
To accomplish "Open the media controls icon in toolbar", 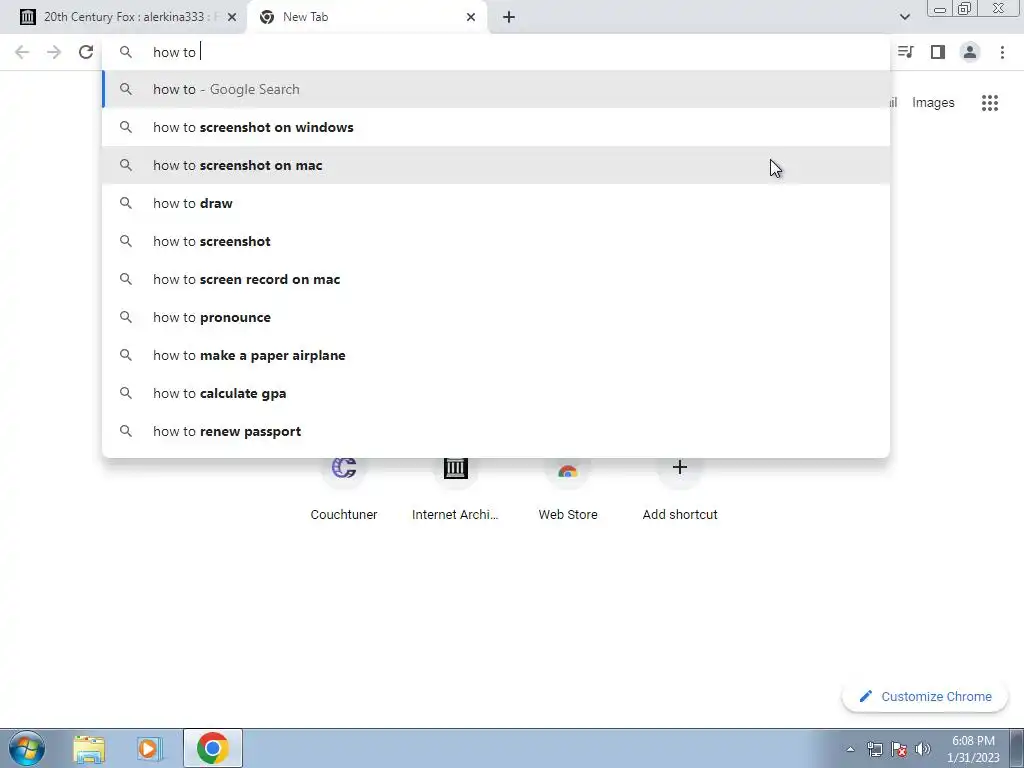I will click(x=906, y=52).
